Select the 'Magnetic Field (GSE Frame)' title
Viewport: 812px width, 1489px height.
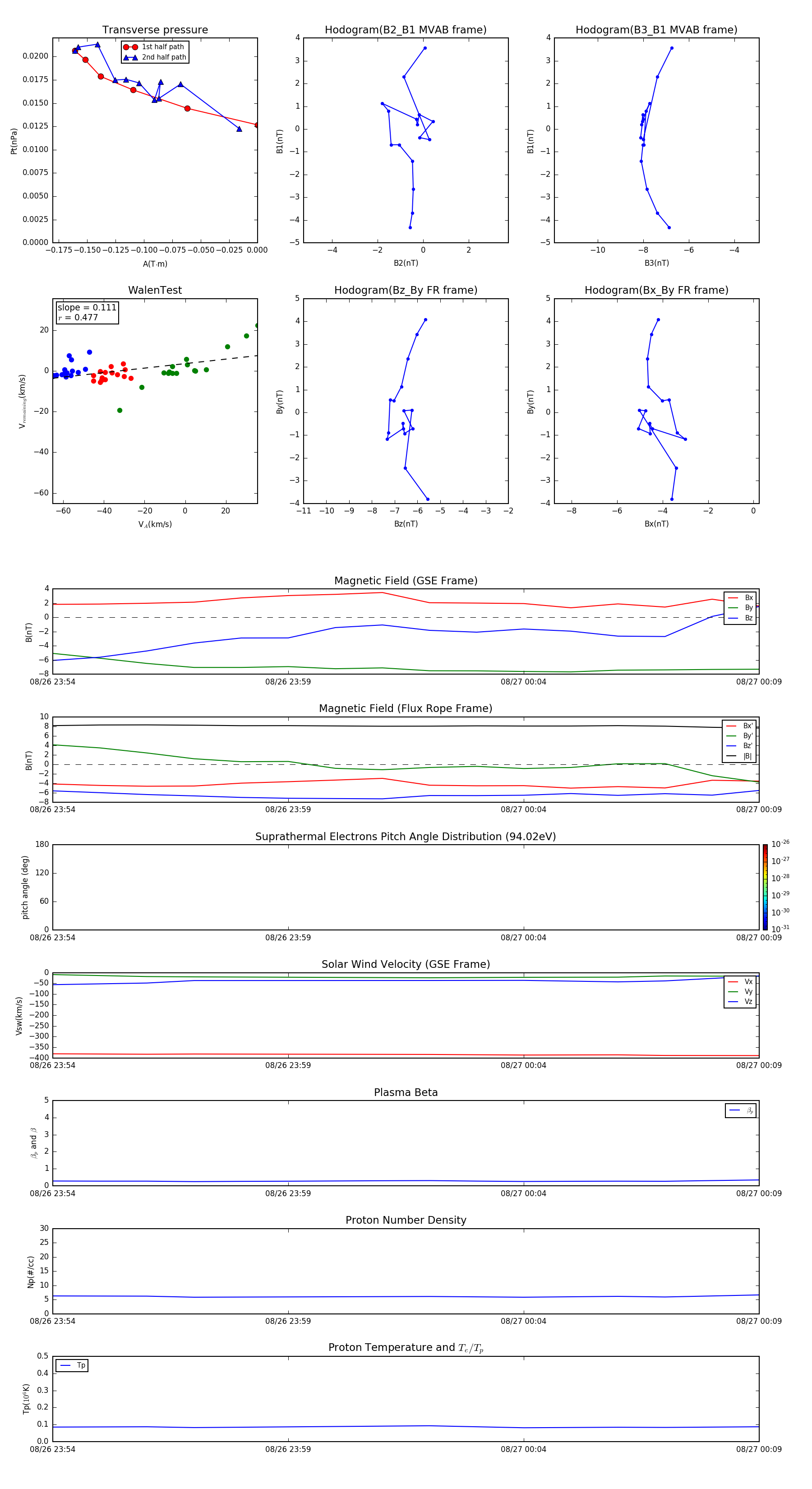[x=406, y=581]
